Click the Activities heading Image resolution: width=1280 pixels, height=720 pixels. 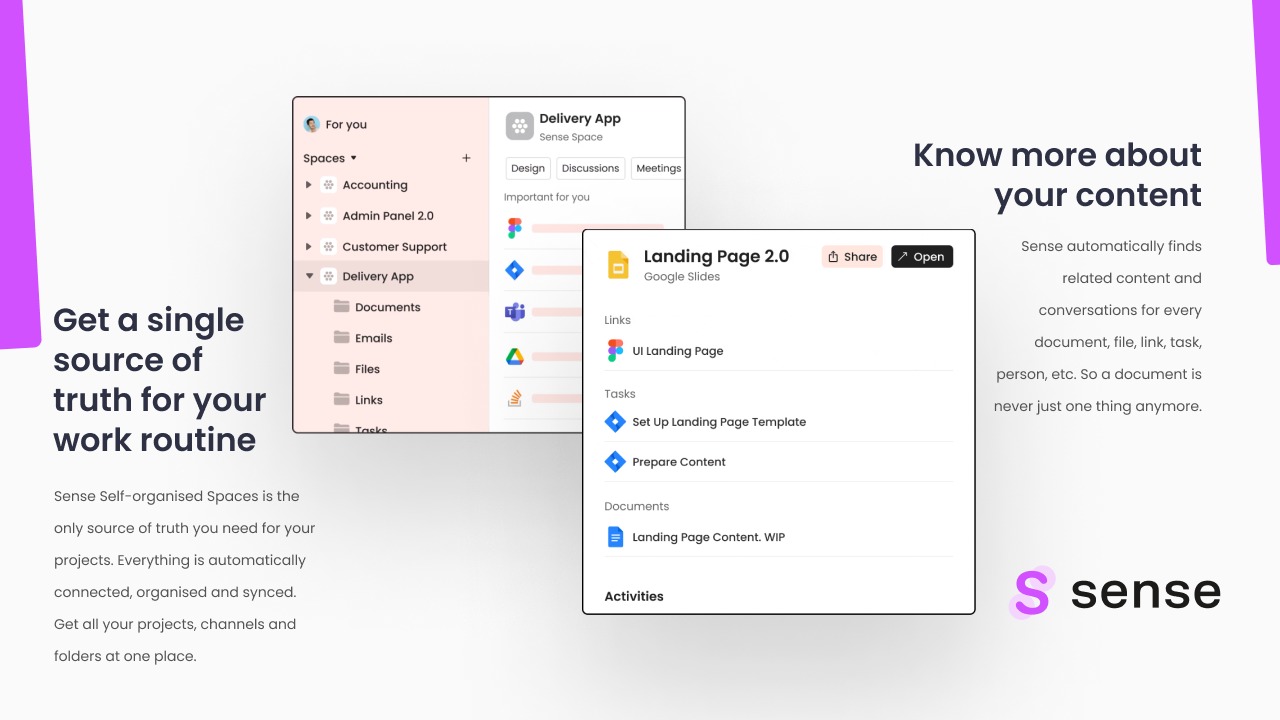[x=634, y=596]
